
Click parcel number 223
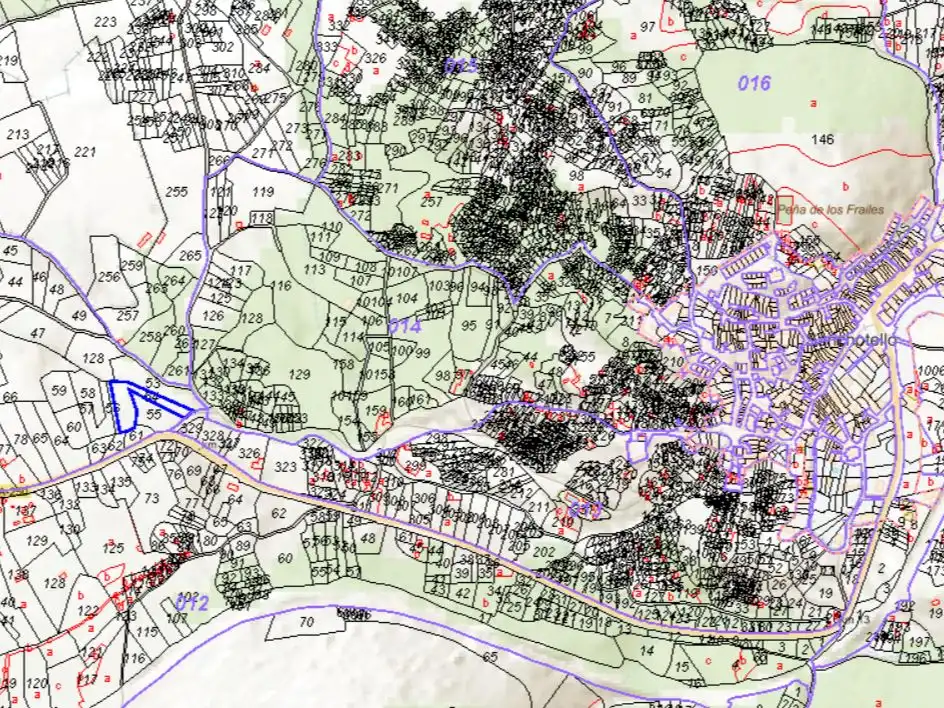click(x=105, y=22)
